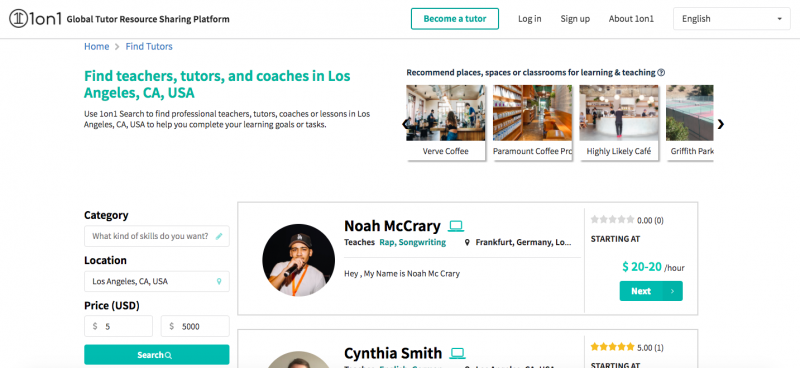Click the Search button in filters
Screen dimensions: 800x368
(x=157, y=355)
